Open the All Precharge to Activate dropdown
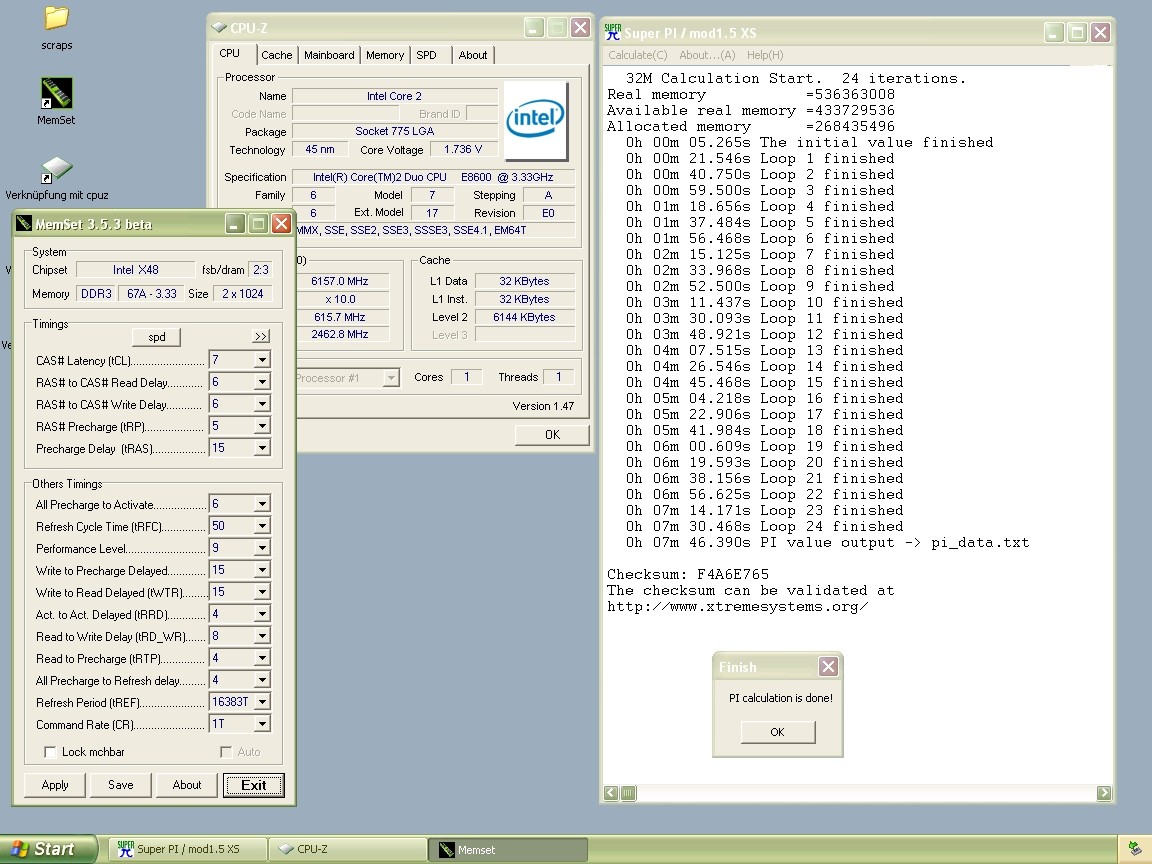1152x864 pixels. 262,504
